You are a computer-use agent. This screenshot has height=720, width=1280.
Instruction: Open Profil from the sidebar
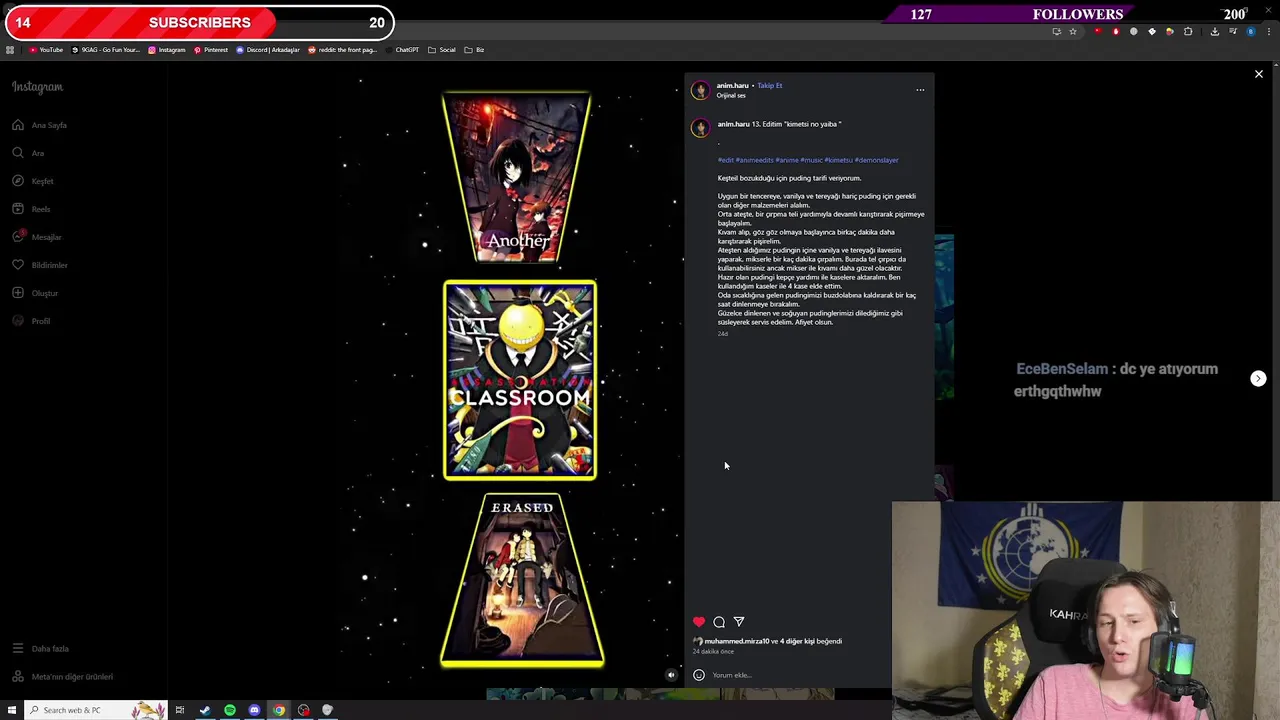[31, 321]
